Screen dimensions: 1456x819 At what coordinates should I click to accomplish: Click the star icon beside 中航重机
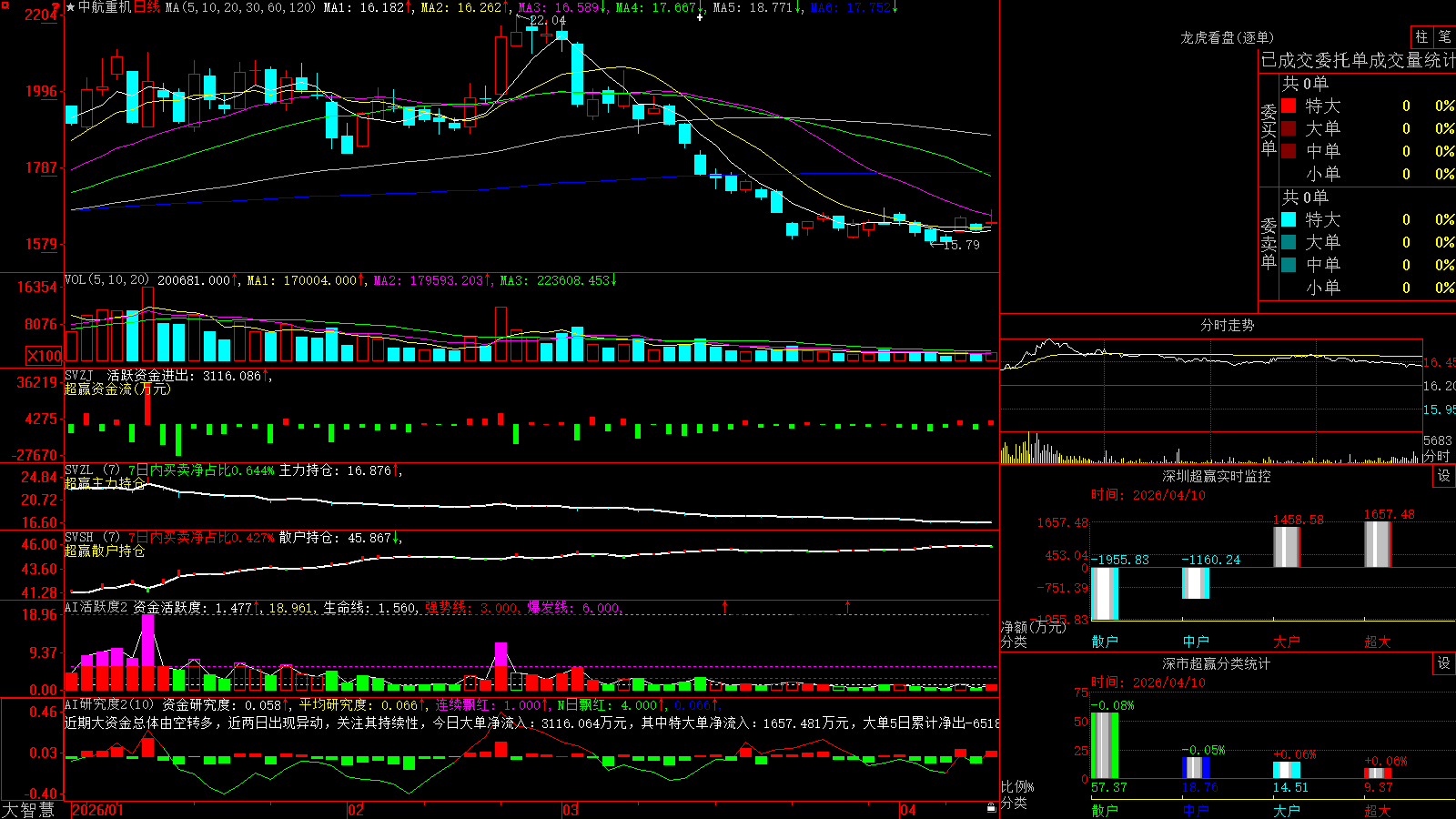(70, 7)
